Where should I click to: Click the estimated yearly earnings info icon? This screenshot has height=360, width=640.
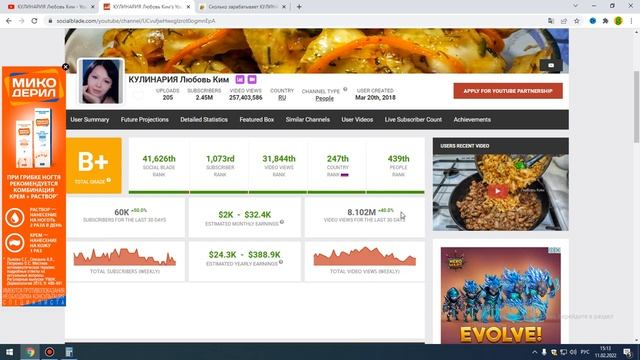[x=281, y=262]
